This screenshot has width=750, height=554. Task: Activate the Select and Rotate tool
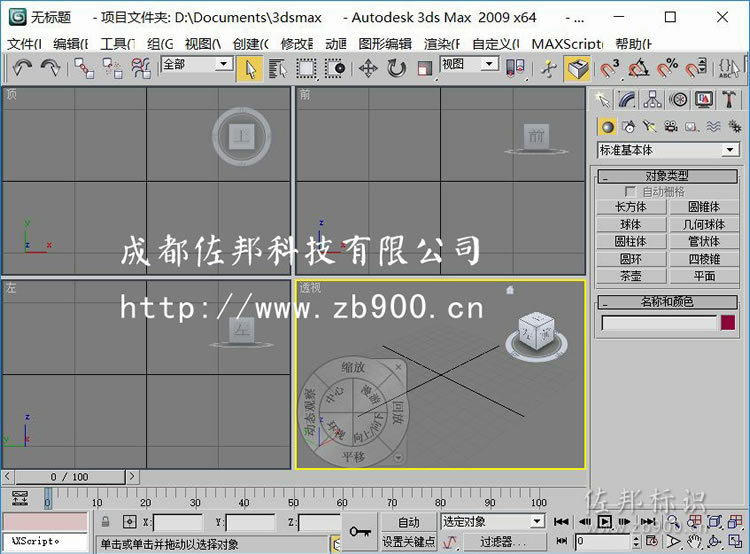tap(396, 68)
